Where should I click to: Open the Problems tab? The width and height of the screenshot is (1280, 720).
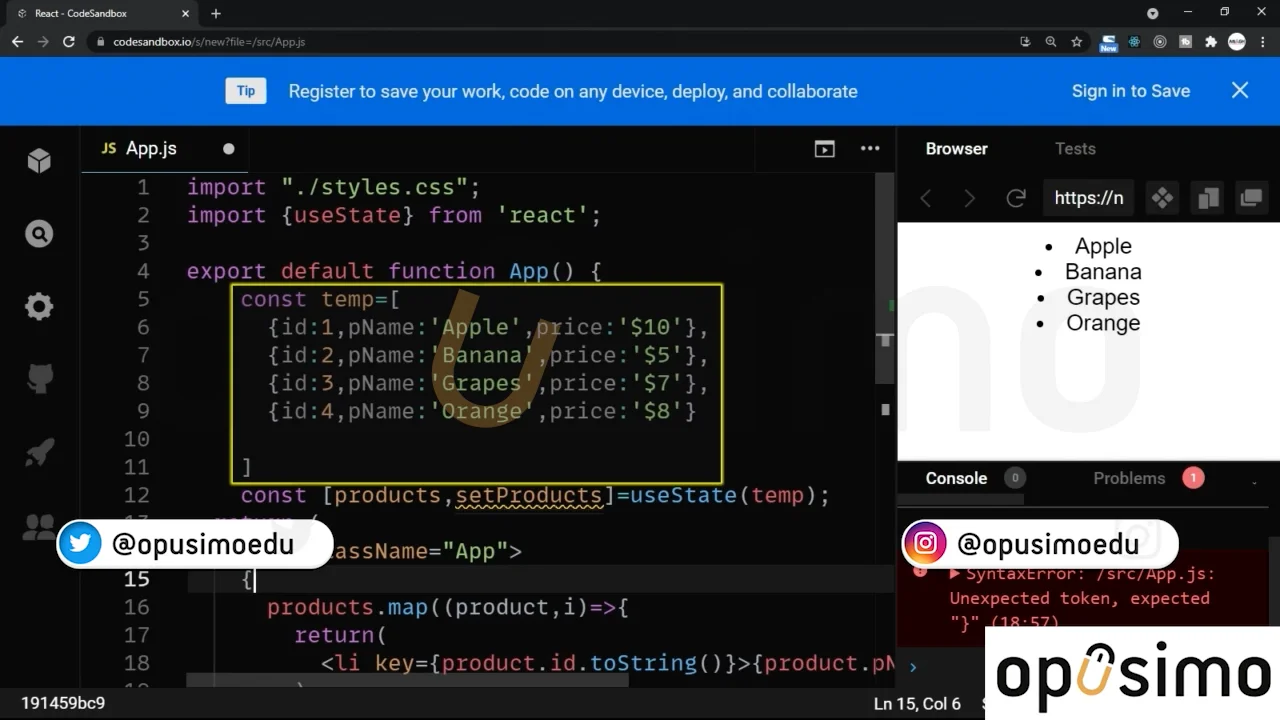click(1129, 478)
